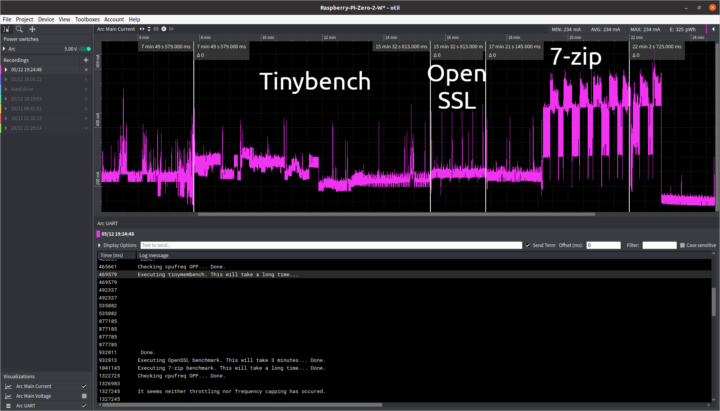Open the Device menu
This screenshot has width=720, height=411.
[46, 19]
